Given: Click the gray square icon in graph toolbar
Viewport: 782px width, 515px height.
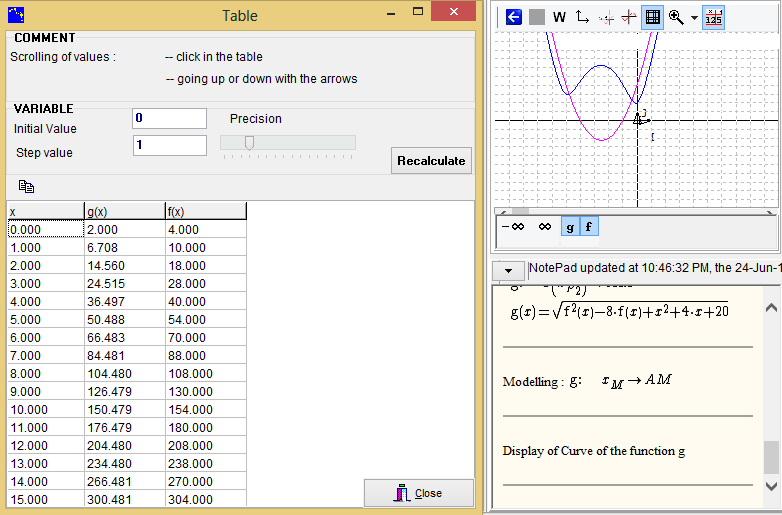Looking at the screenshot, I should tap(537, 17).
